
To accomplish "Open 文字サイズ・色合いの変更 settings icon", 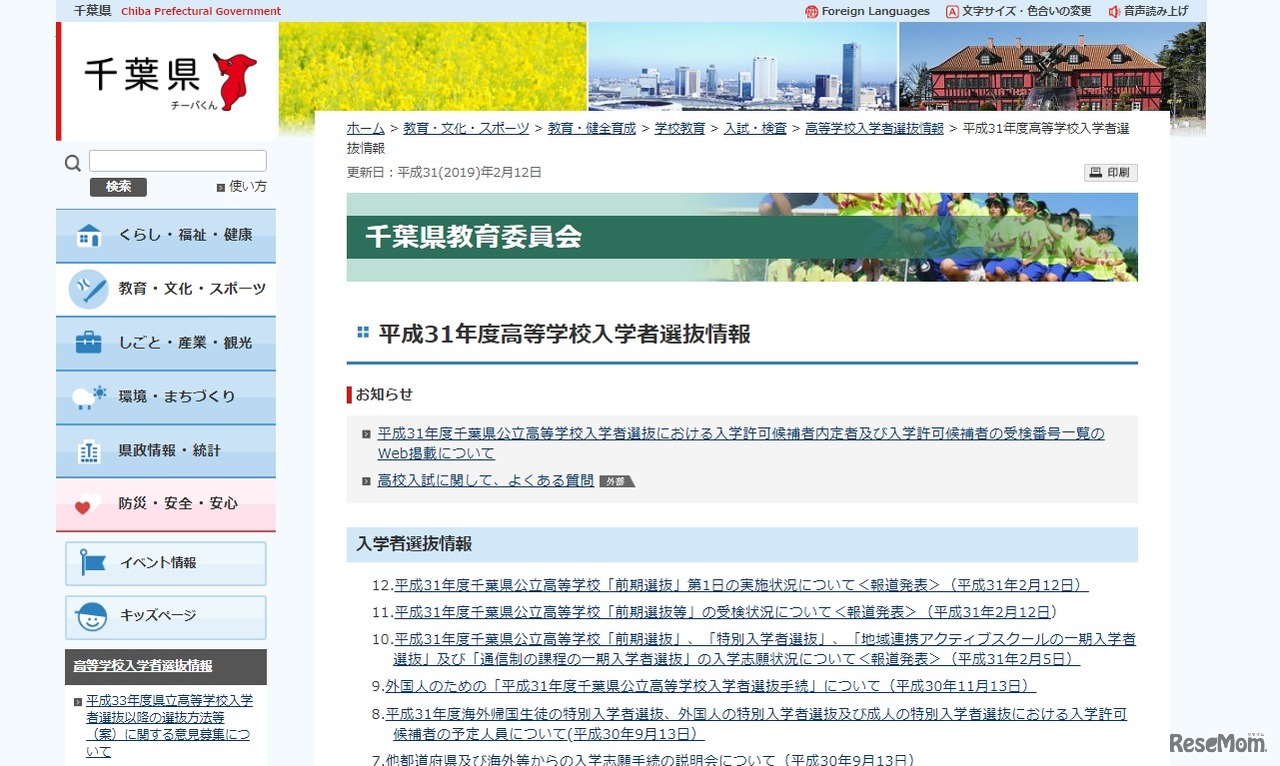I will tap(950, 11).
